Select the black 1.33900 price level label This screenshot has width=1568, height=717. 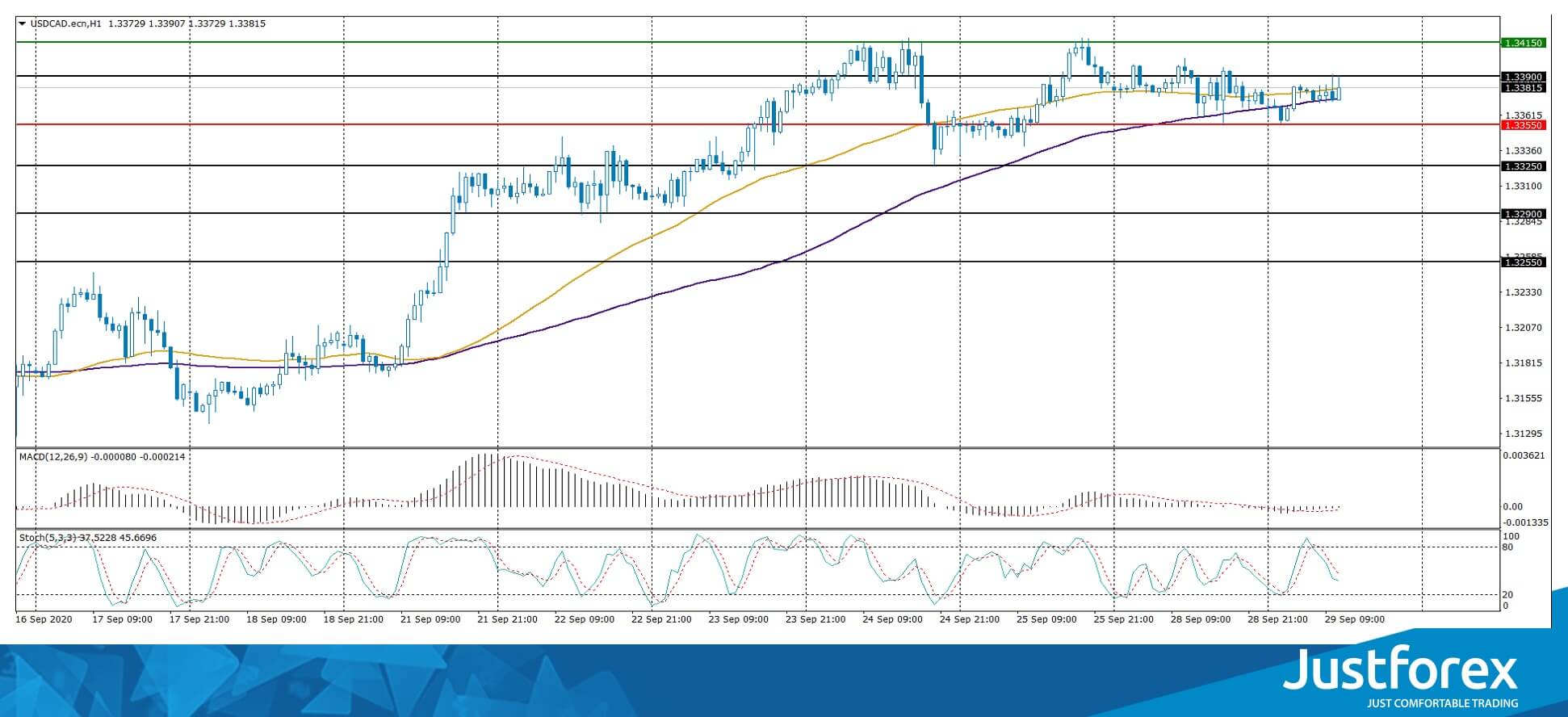(x=1523, y=77)
